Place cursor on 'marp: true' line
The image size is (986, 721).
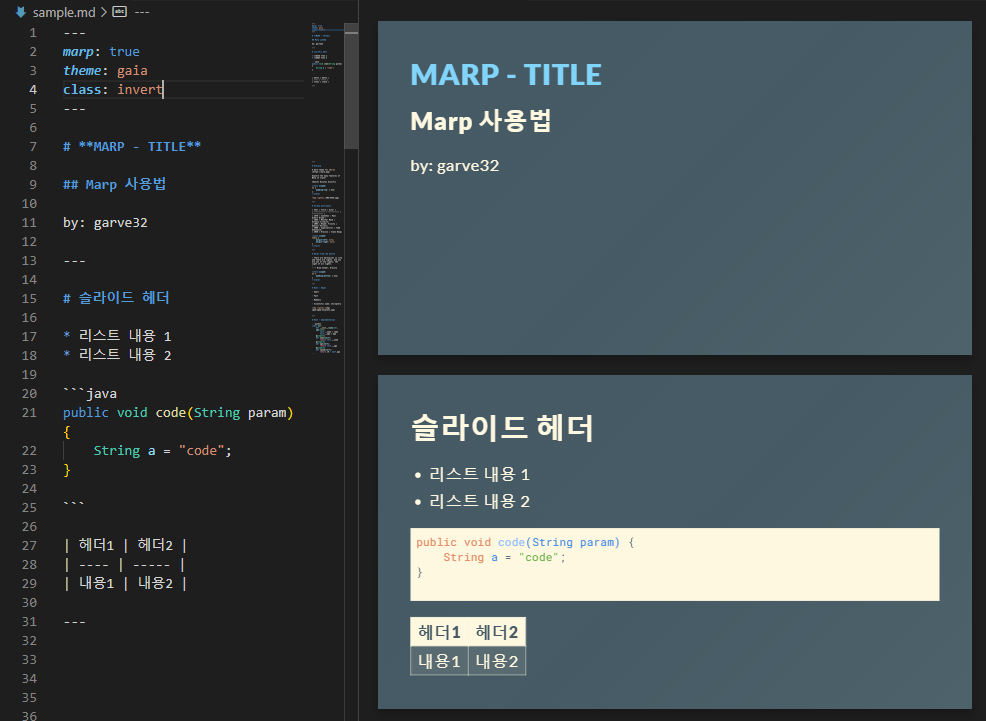point(101,52)
